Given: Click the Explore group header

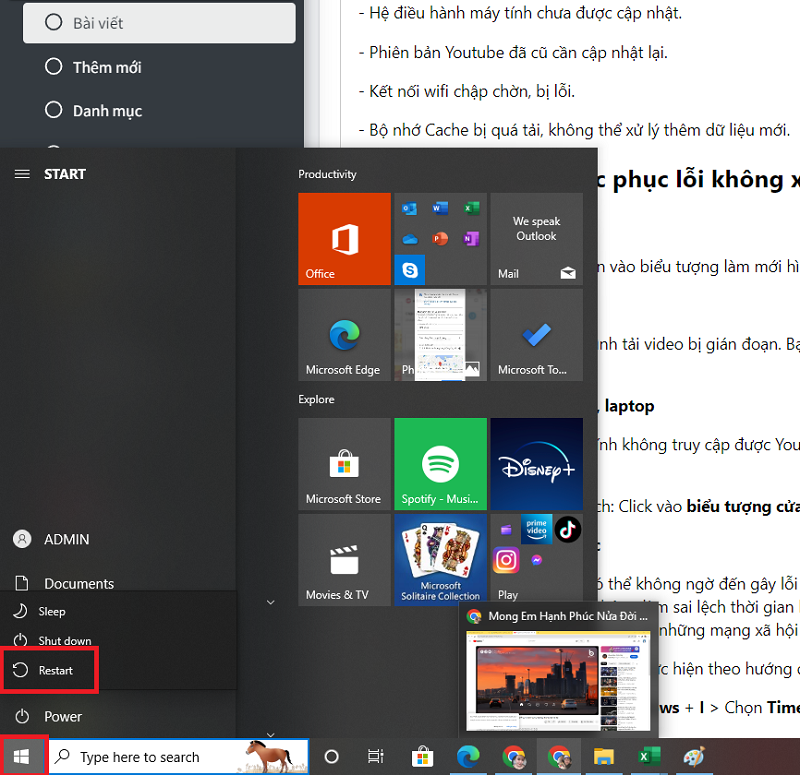Looking at the screenshot, I should pyautogui.click(x=316, y=399).
